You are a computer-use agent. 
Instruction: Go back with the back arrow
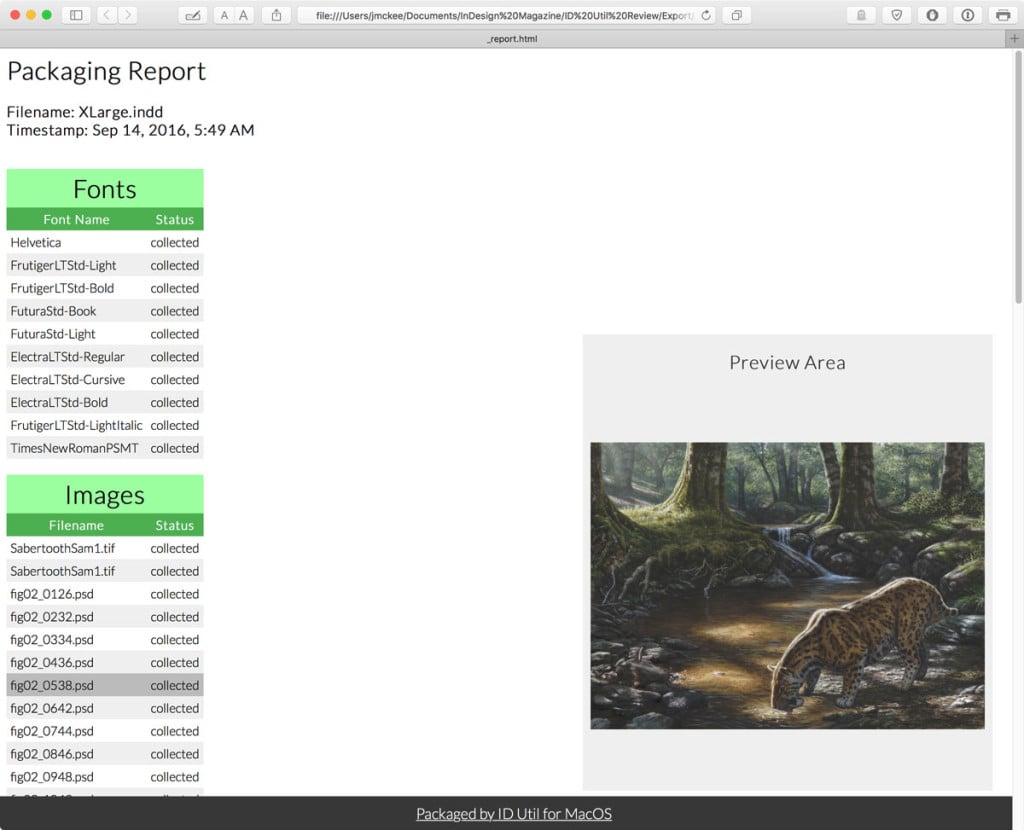tap(107, 15)
